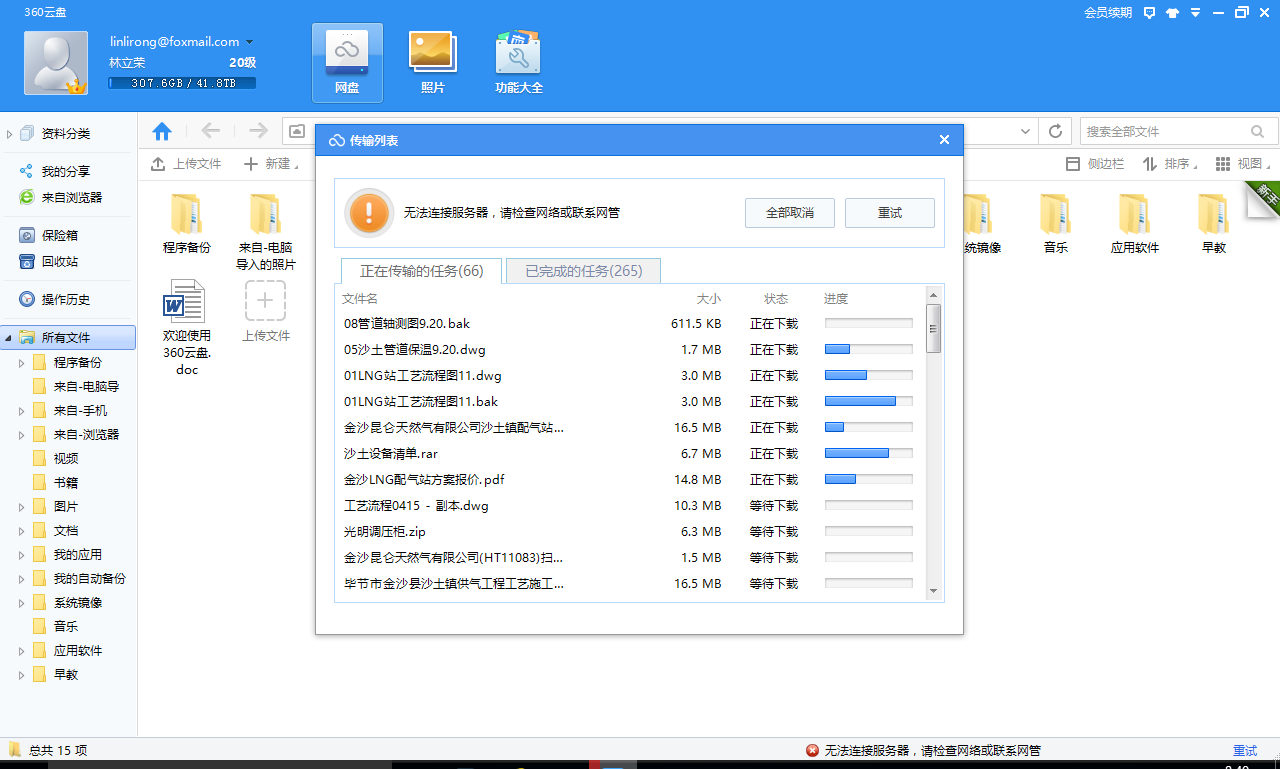Open the 来自-电脑导入的照片 folder icon
Screen dimensions: 1280x769
[x=265, y=214]
